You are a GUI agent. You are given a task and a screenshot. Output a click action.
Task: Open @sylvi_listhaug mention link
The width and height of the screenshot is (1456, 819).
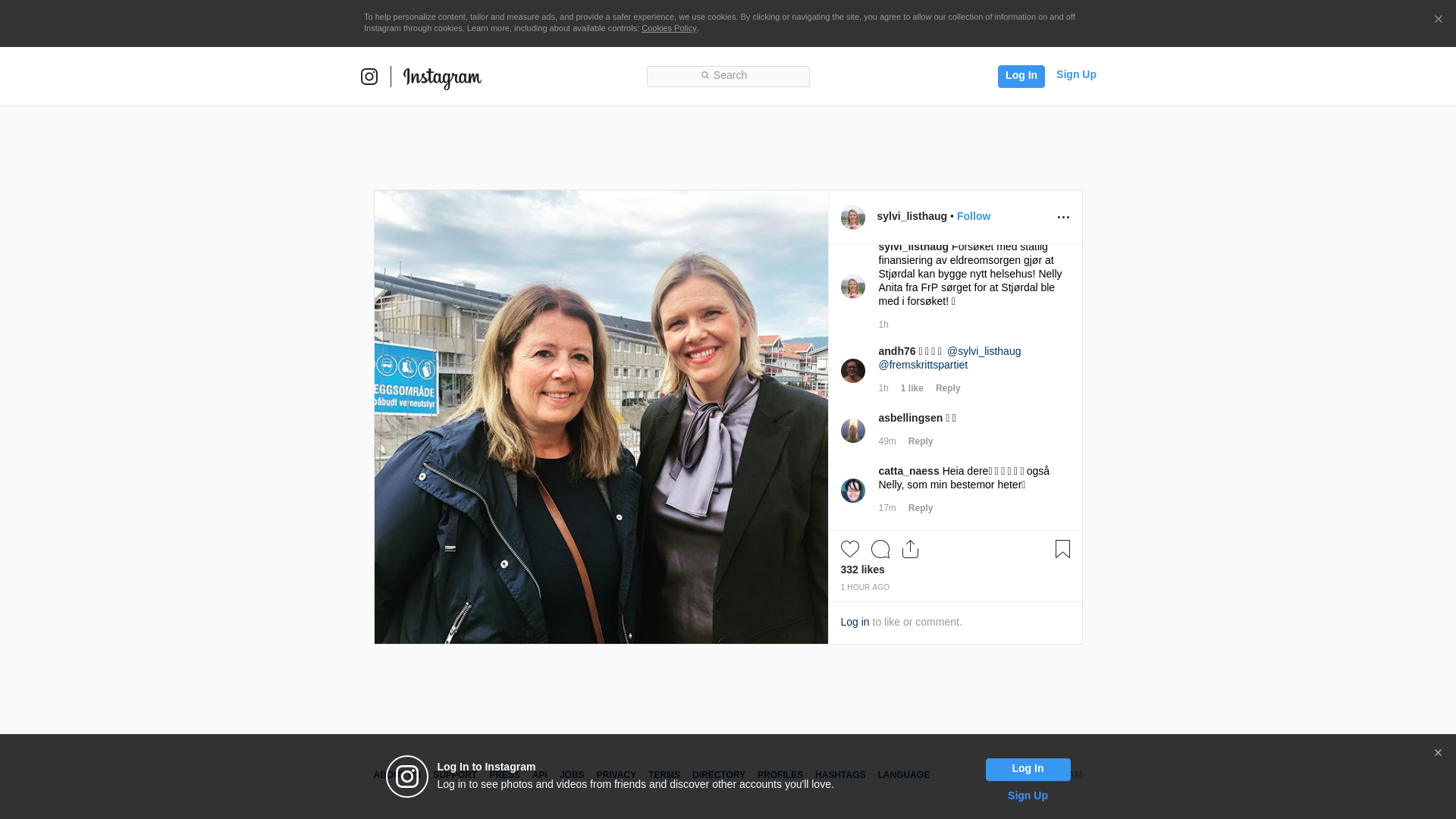click(x=984, y=351)
